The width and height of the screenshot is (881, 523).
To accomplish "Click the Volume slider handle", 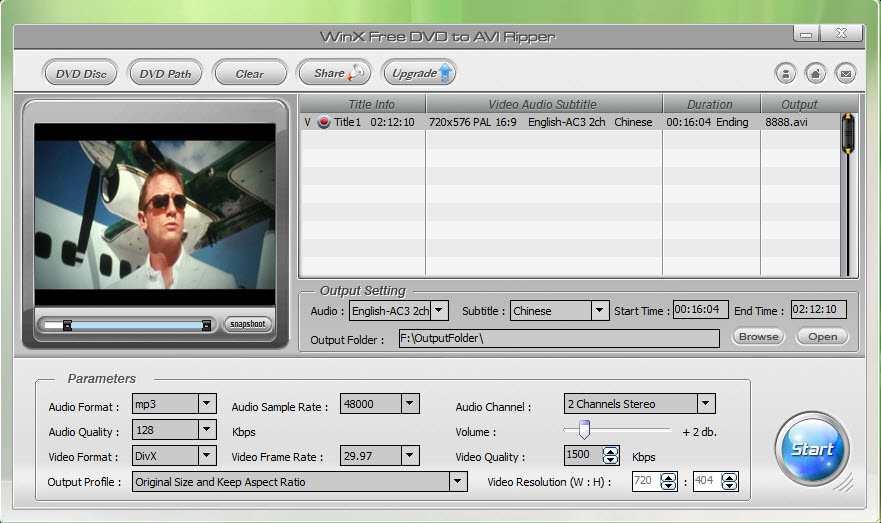I will [584, 430].
